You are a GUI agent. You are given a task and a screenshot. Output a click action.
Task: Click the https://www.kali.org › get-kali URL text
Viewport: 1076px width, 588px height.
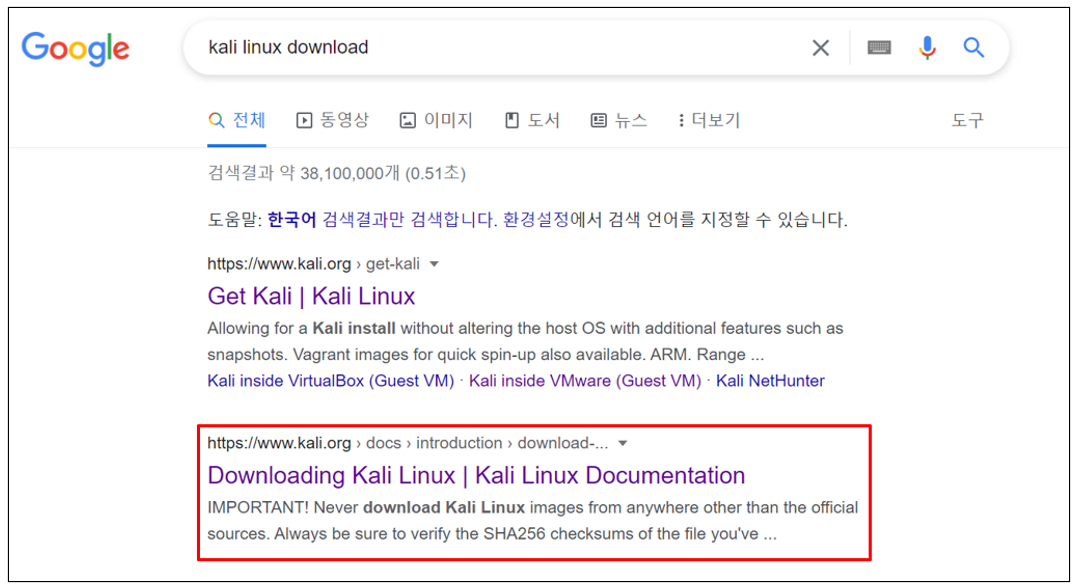[314, 264]
